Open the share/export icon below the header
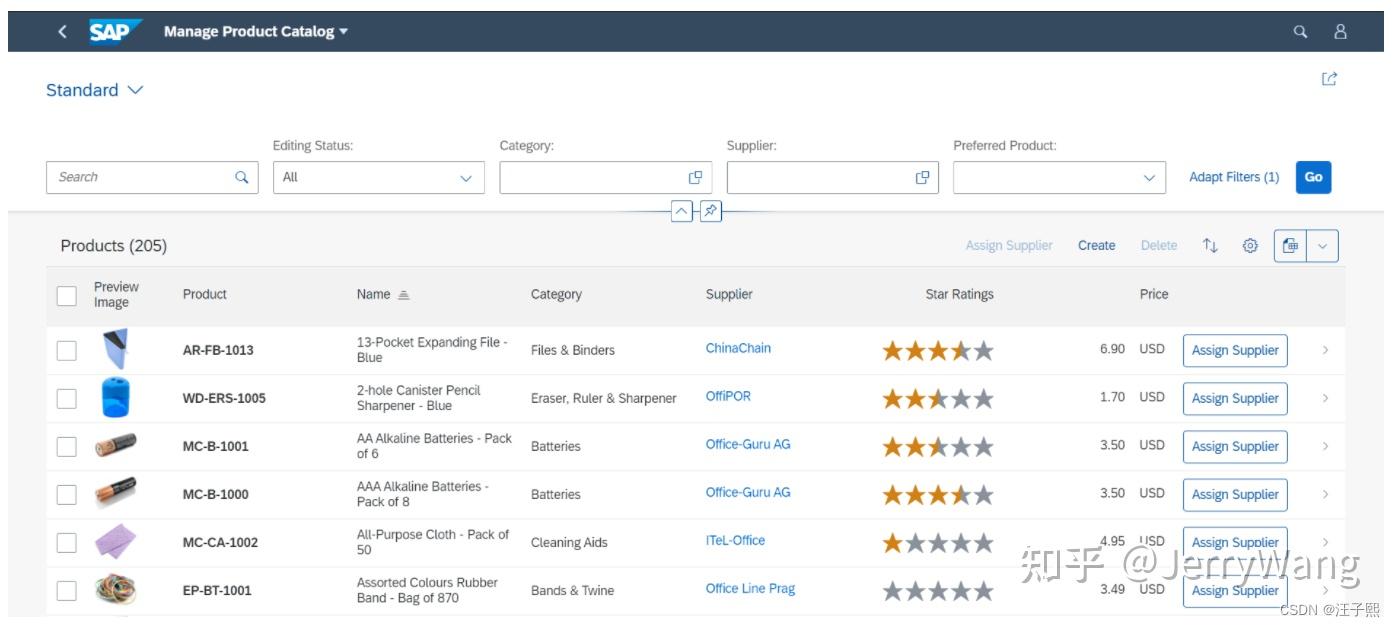This screenshot has height=627, width=1395. (x=1330, y=78)
